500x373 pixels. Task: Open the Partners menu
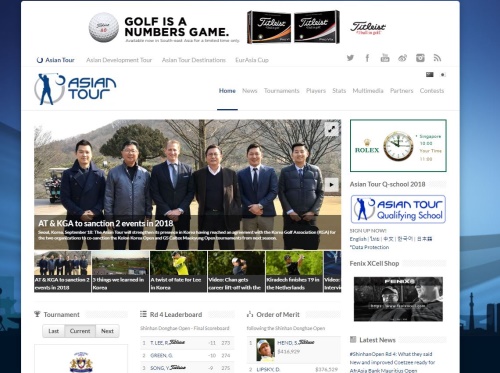(402, 91)
